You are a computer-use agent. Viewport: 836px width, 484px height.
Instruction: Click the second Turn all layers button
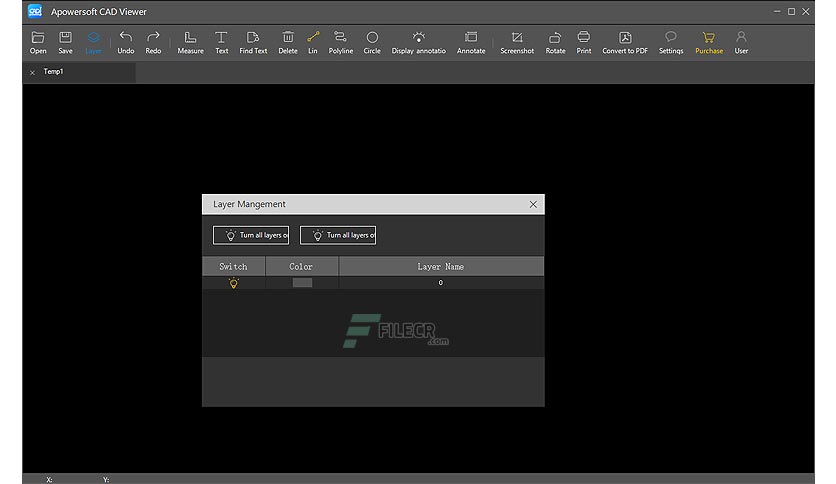pyautogui.click(x=337, y=235)
